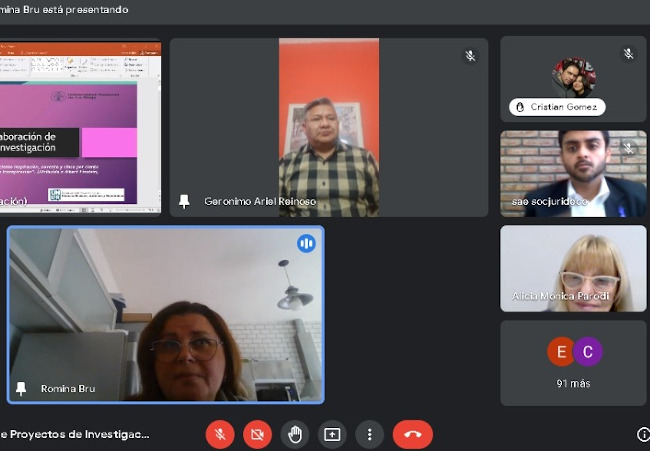Click the blue audio indicator on Romina Bru's tile
Image resolution: width=650 pixels, height=451 pixels.
[306, 243]
